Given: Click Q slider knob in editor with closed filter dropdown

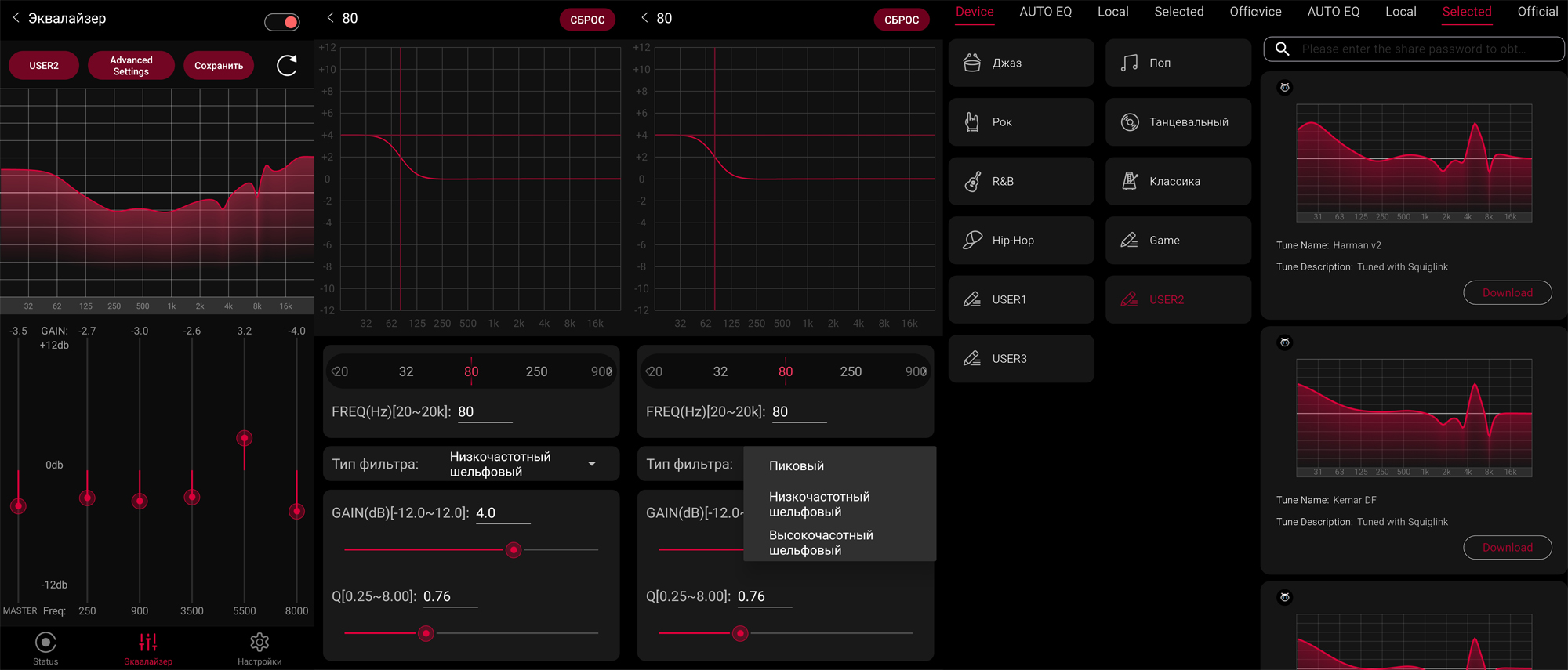Looking at the screenshot, I should [x=426, y=633].
